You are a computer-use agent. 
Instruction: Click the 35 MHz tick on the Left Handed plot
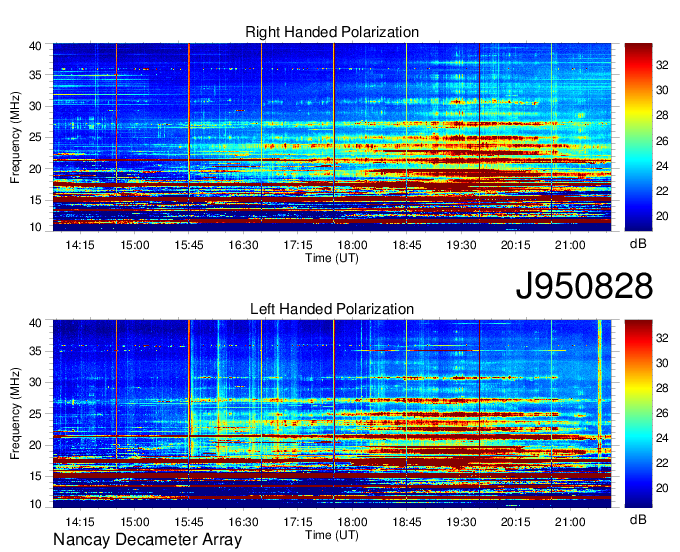click(36, 351)
